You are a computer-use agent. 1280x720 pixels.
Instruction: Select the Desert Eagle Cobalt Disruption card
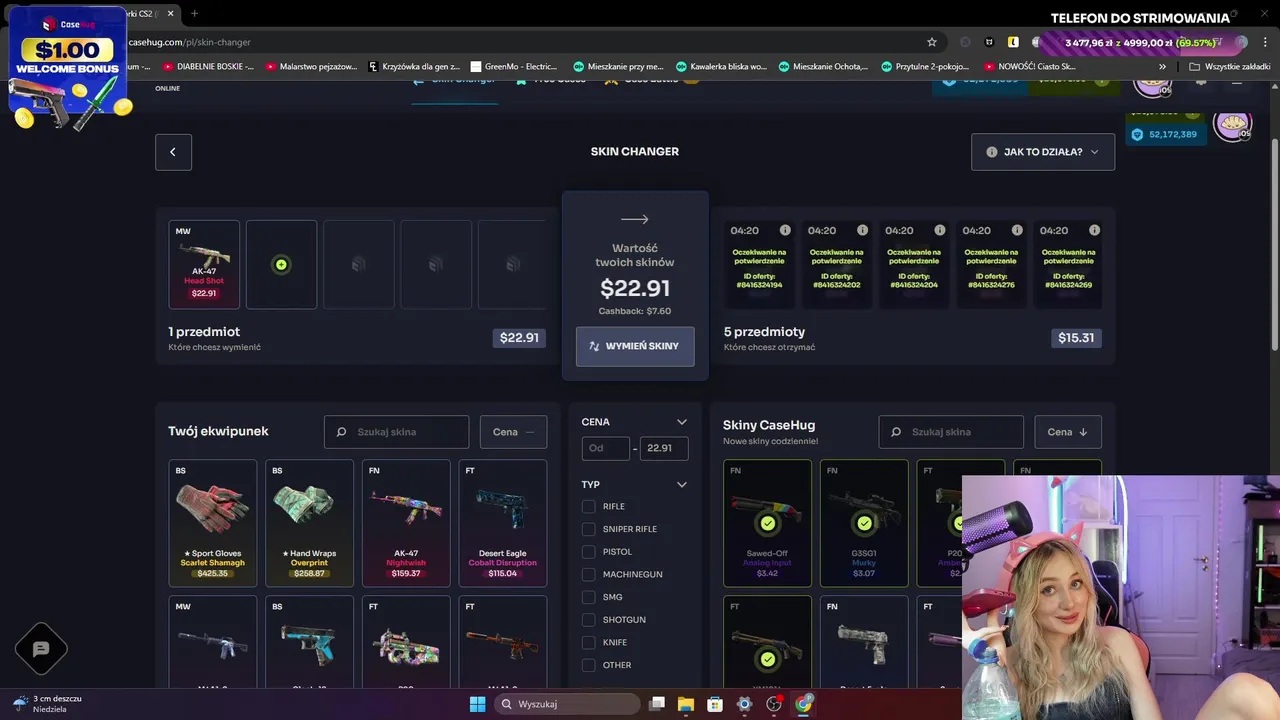[503, 523]
